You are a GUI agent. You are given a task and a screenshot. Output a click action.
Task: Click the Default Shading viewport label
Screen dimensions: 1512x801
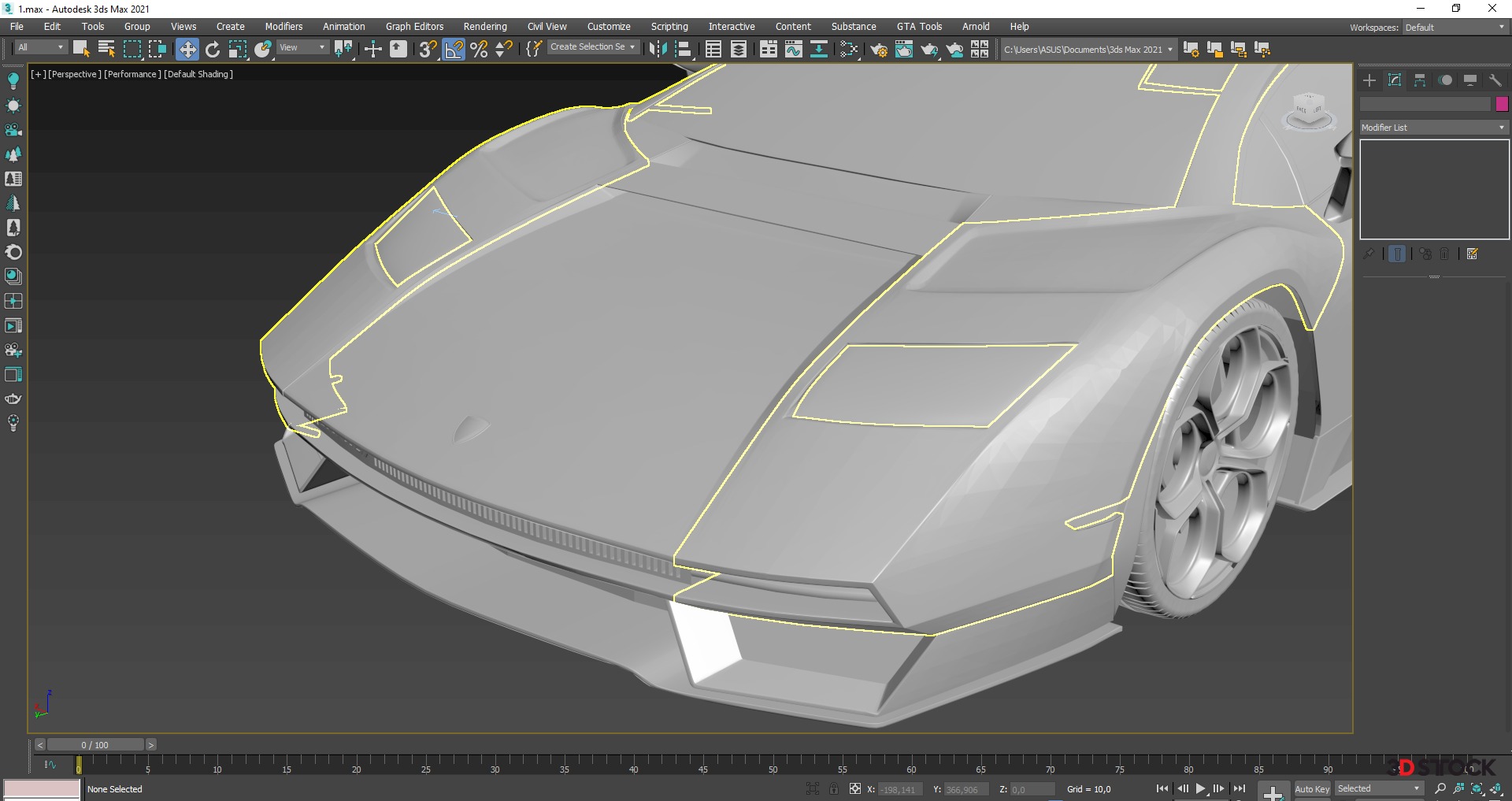pos(198,74)
